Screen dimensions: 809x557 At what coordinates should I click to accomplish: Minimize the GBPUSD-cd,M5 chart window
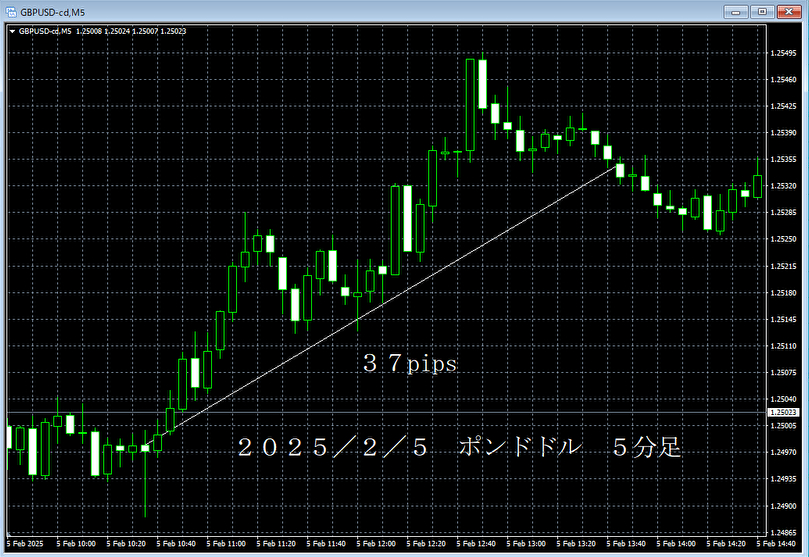tap(736, 11)
